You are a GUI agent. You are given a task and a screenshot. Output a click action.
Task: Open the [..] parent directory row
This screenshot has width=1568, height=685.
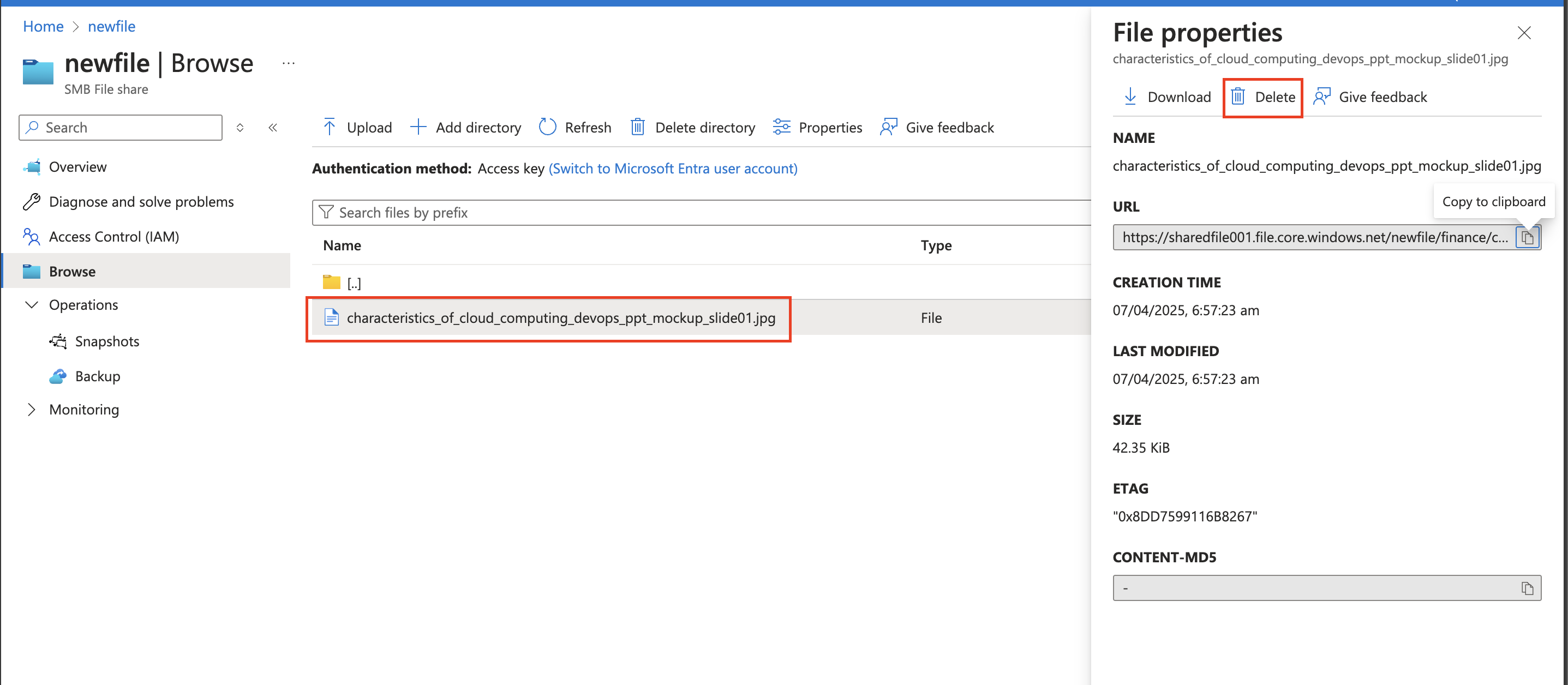(x=701, y=283)
